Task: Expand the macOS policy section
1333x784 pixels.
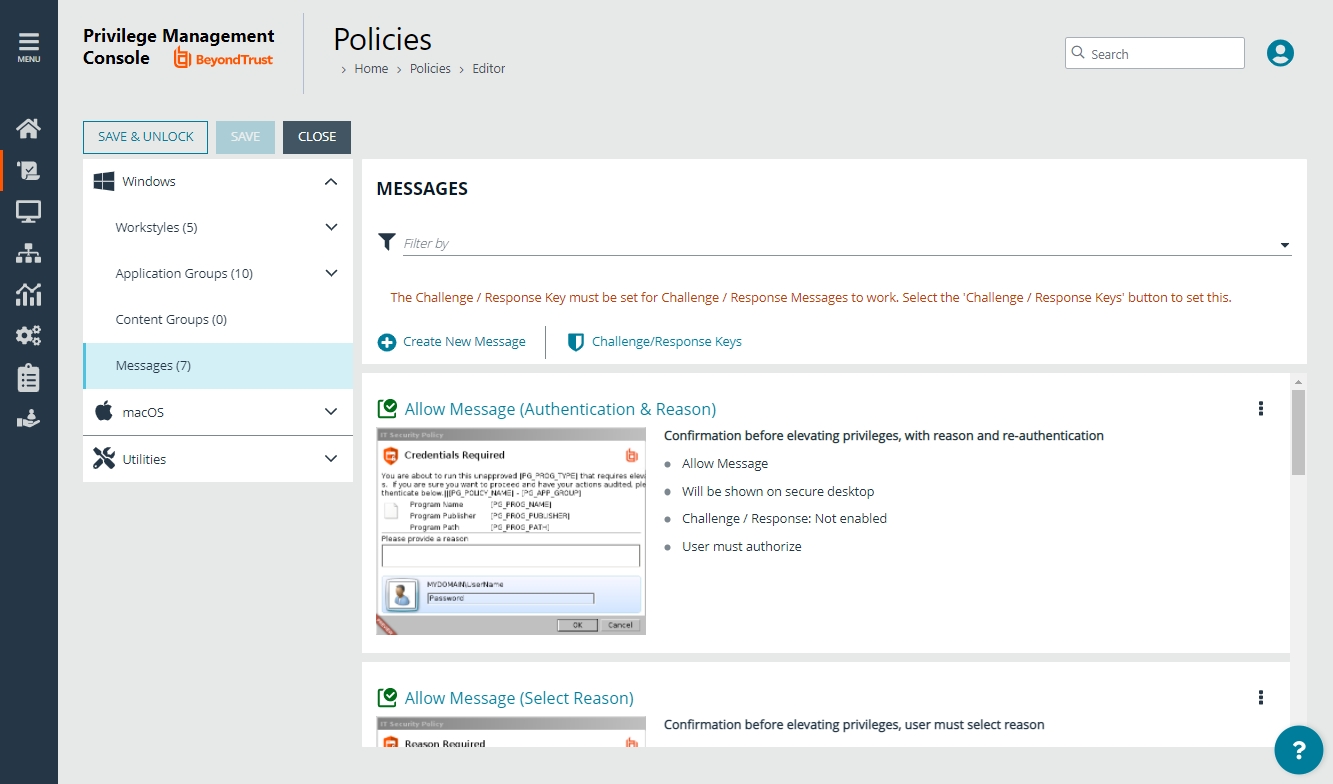Action: tap(332, 411)
